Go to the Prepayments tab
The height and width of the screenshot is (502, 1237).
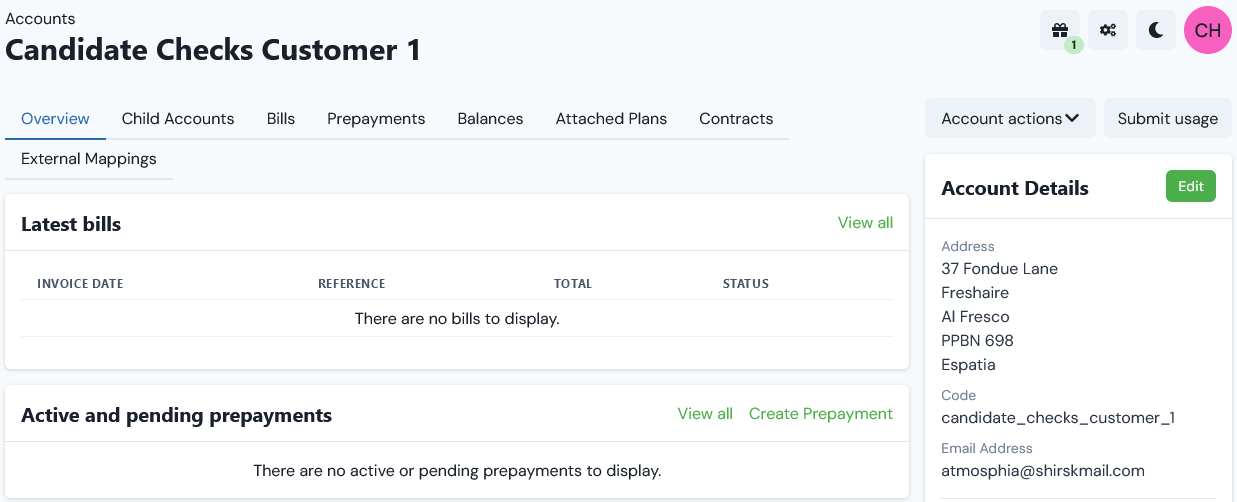click(376, 118)
